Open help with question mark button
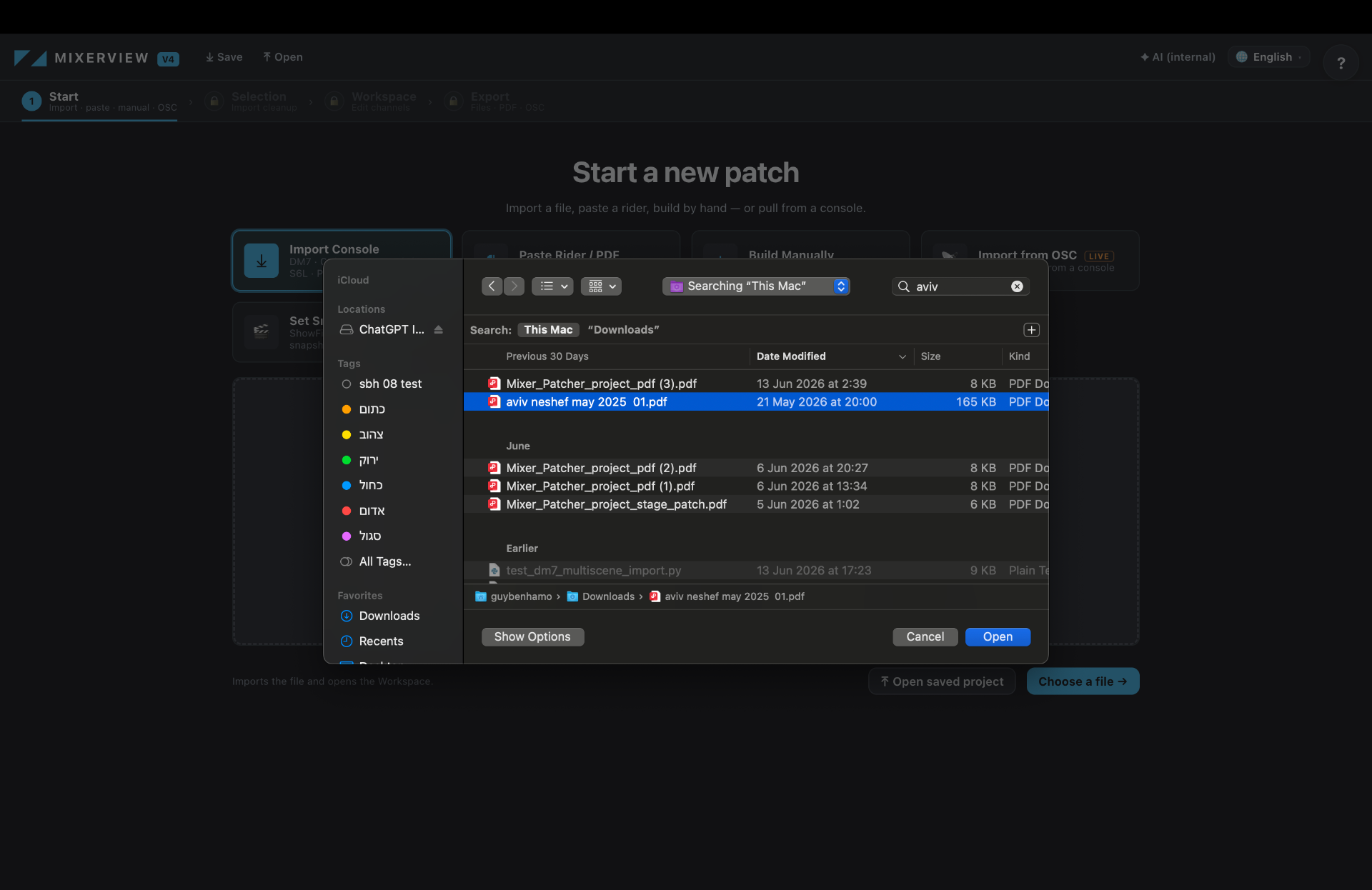Viewport: 1372px width, 890px height. click(1341, 63)
